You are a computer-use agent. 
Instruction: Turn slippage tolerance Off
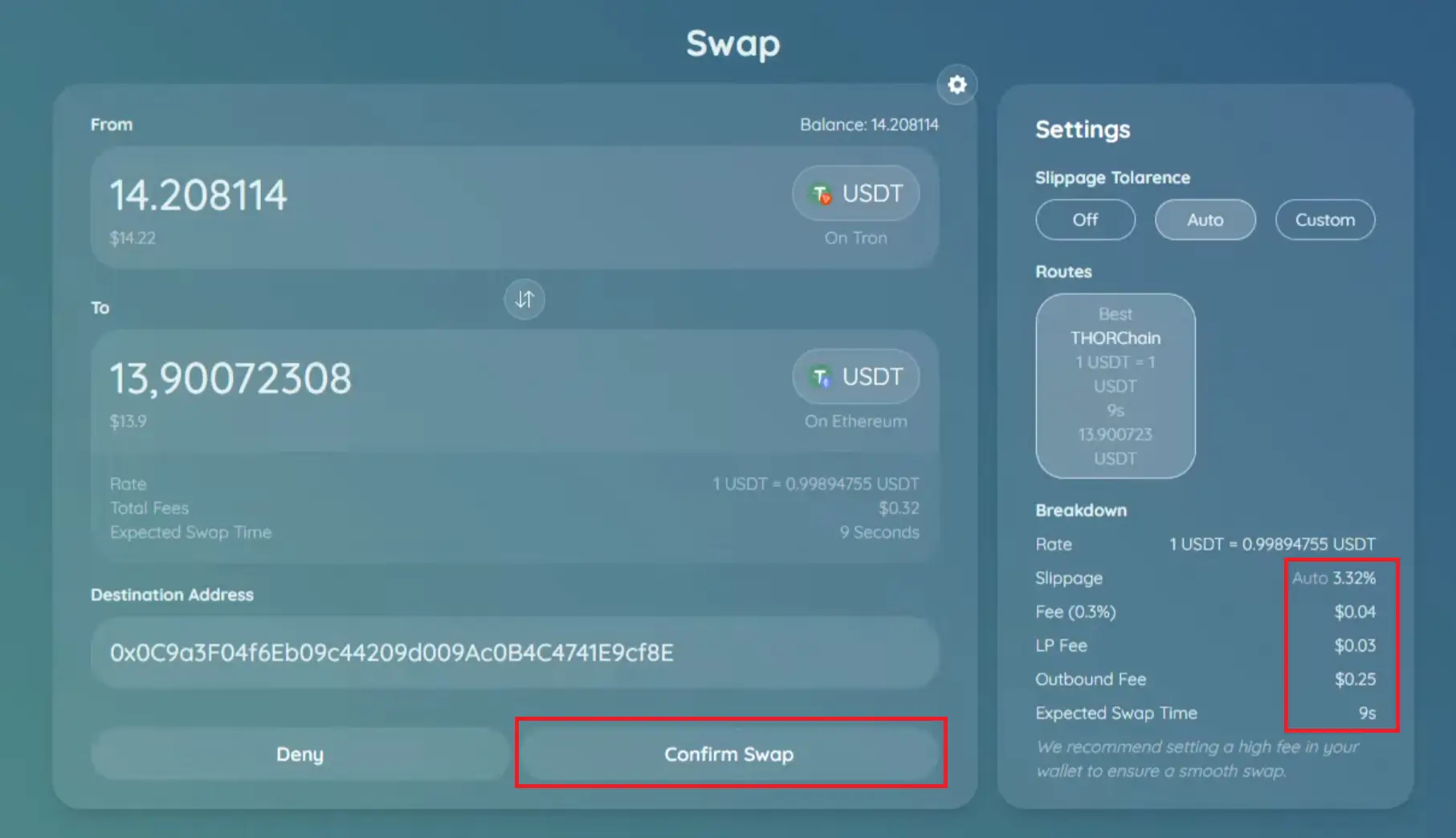pyautogui.click(x=1085, y=219)
